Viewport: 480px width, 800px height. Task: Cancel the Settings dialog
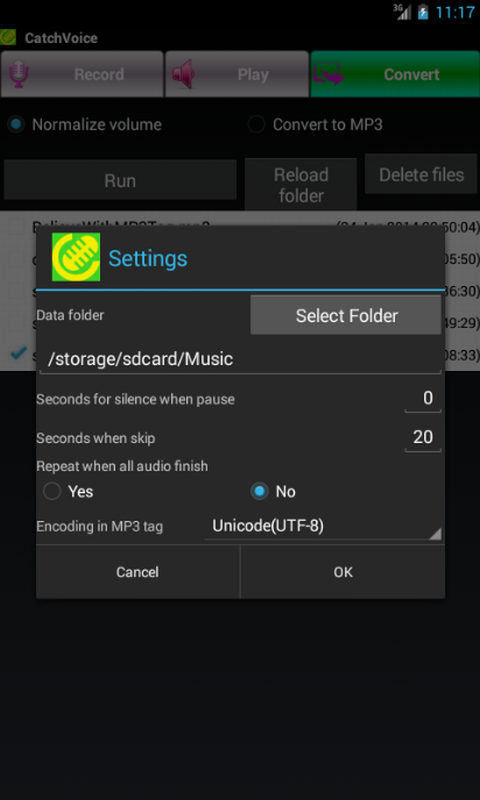pyautogui.click(x=137, y=572)
